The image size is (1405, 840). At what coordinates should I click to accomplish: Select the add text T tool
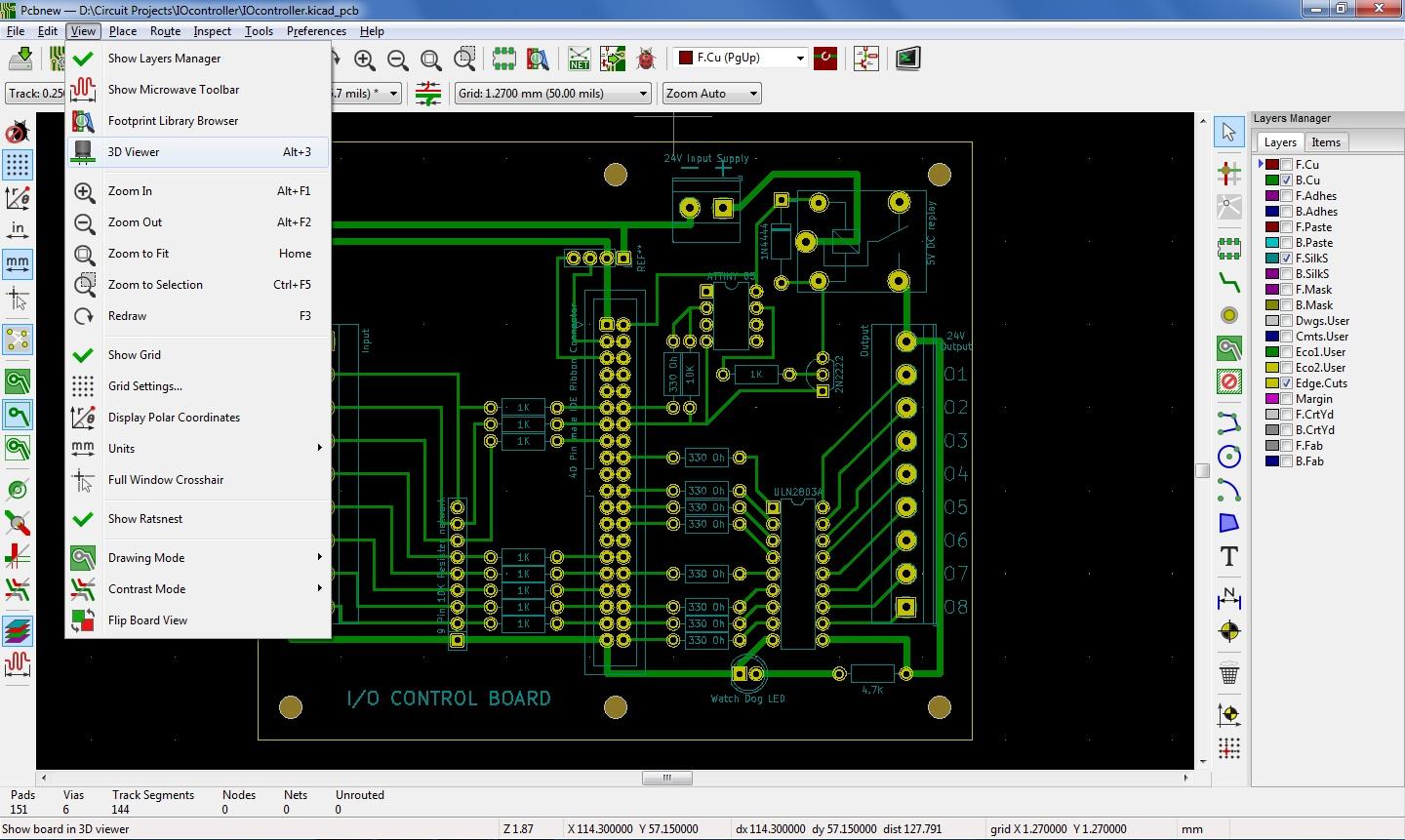[x=1229, y=556]
